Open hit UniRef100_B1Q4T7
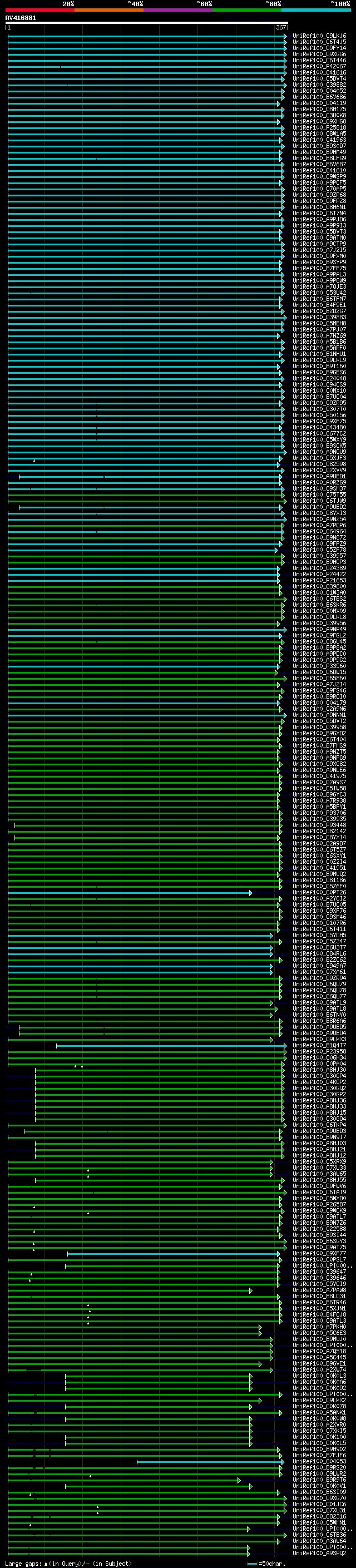 click(x=319, y=1045)
